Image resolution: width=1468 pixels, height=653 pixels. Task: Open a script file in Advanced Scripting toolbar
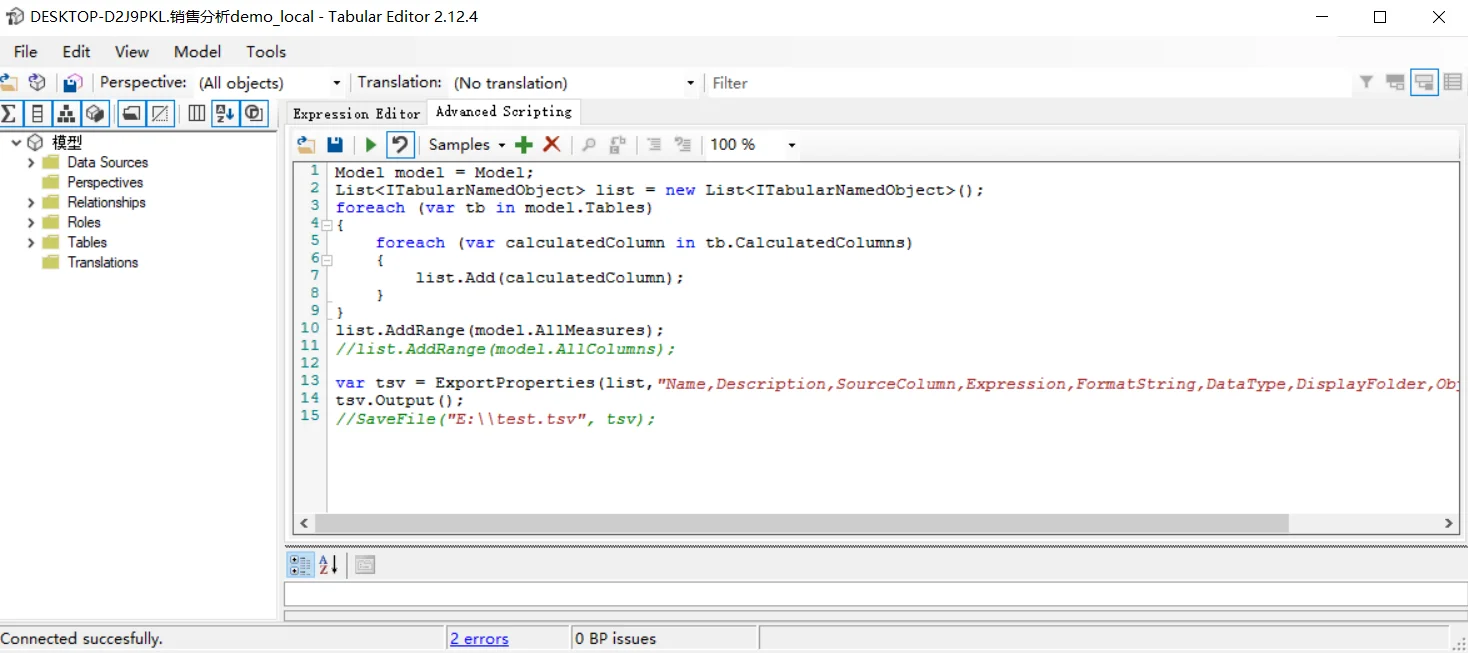306,145
